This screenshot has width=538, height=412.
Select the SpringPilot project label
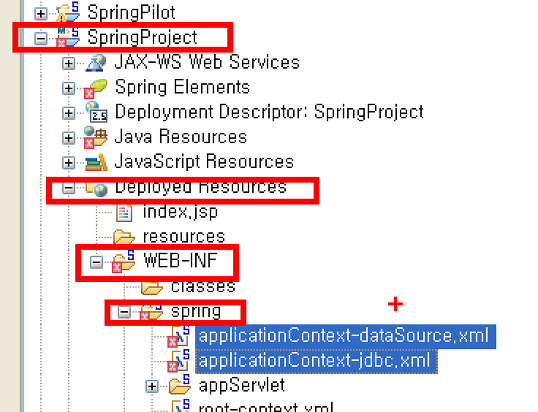point(131,13)
